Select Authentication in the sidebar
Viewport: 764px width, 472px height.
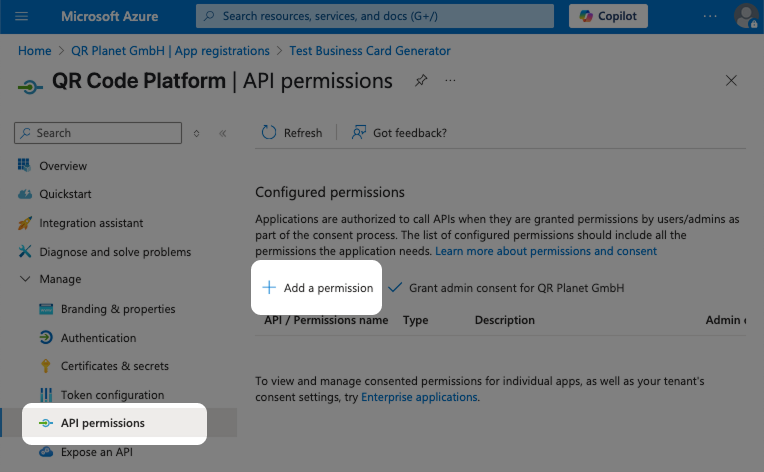[98, 338]
